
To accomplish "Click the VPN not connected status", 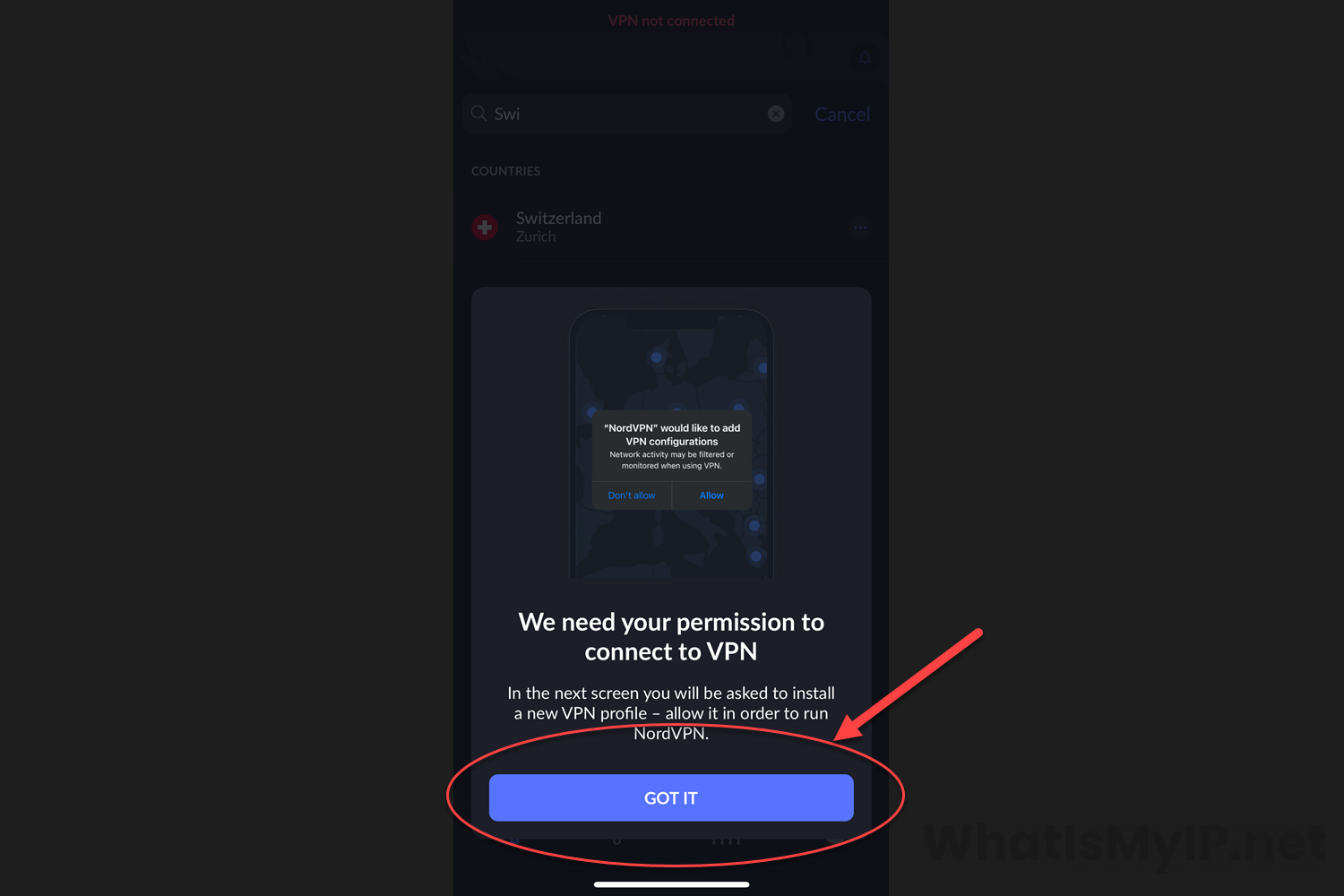I will pos(671,21).
